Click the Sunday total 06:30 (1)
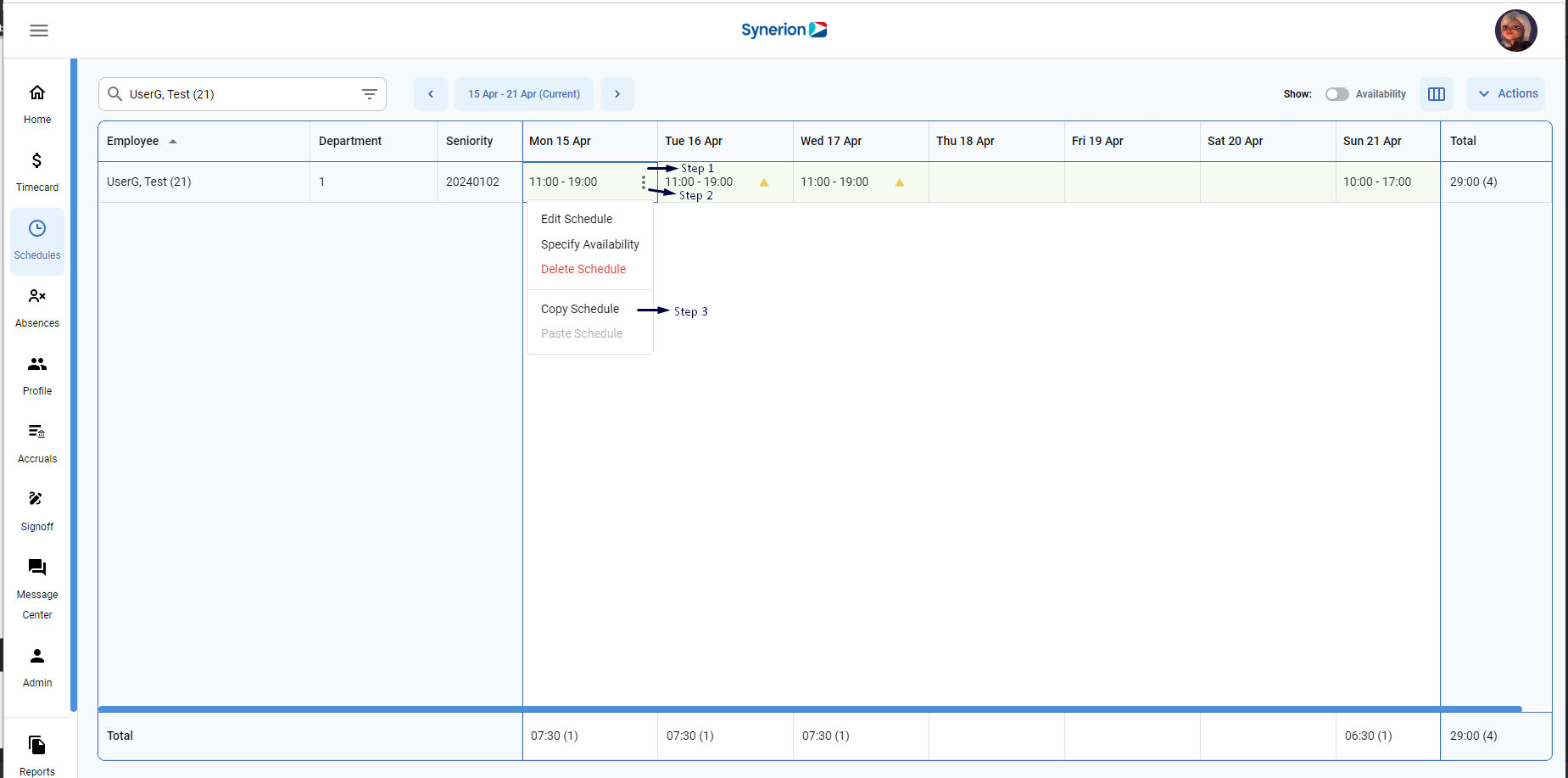Image resolution: width=1568 pixels, height=778 pixels. [x=1369, y=736]
